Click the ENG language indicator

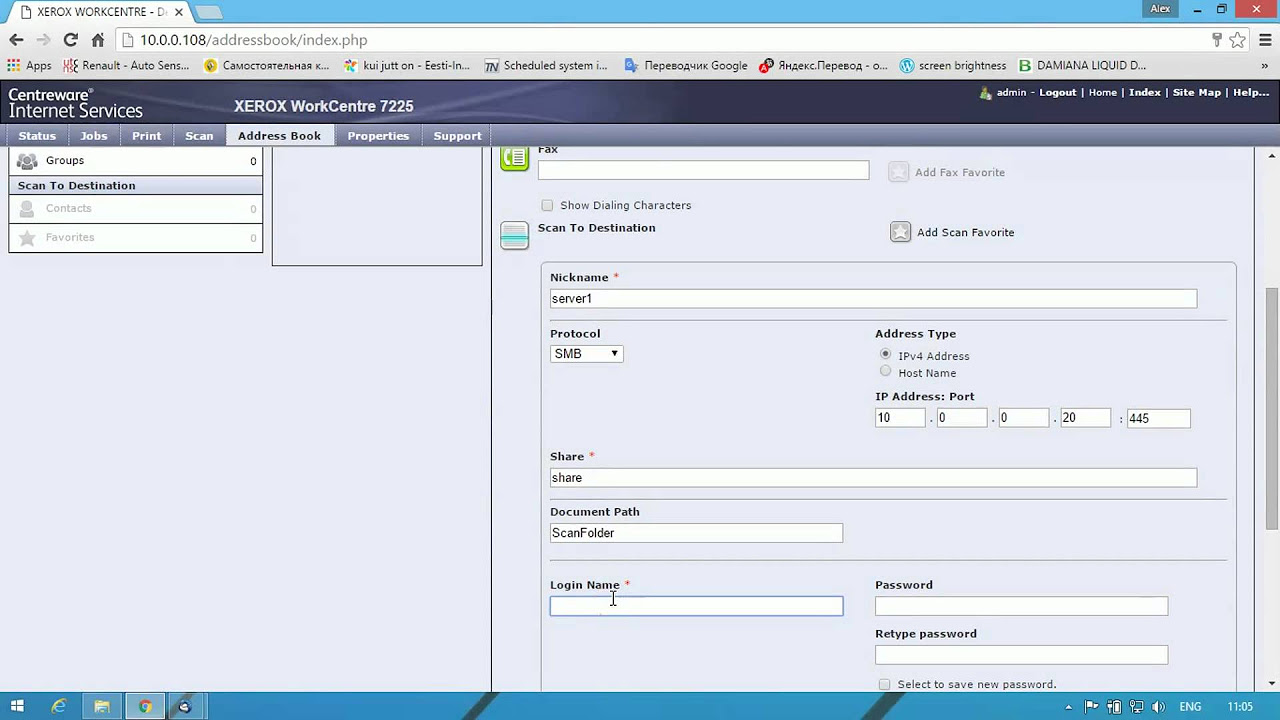pyautogui.click(x=1191, y=707)
